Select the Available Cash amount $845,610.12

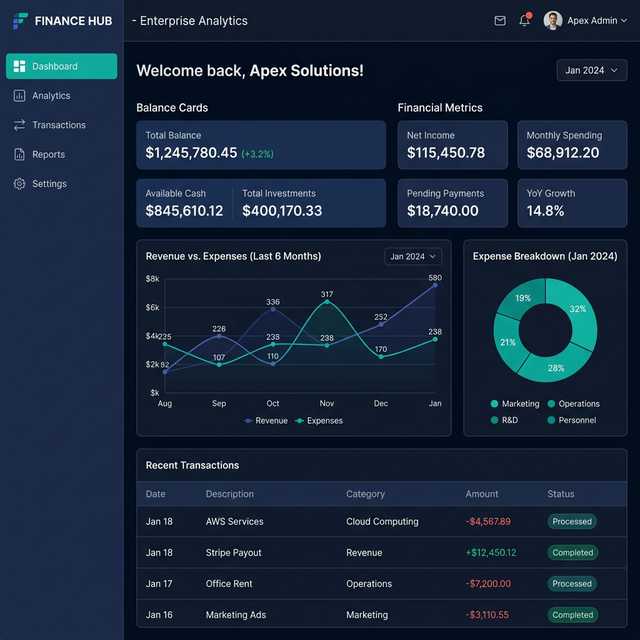184,211
